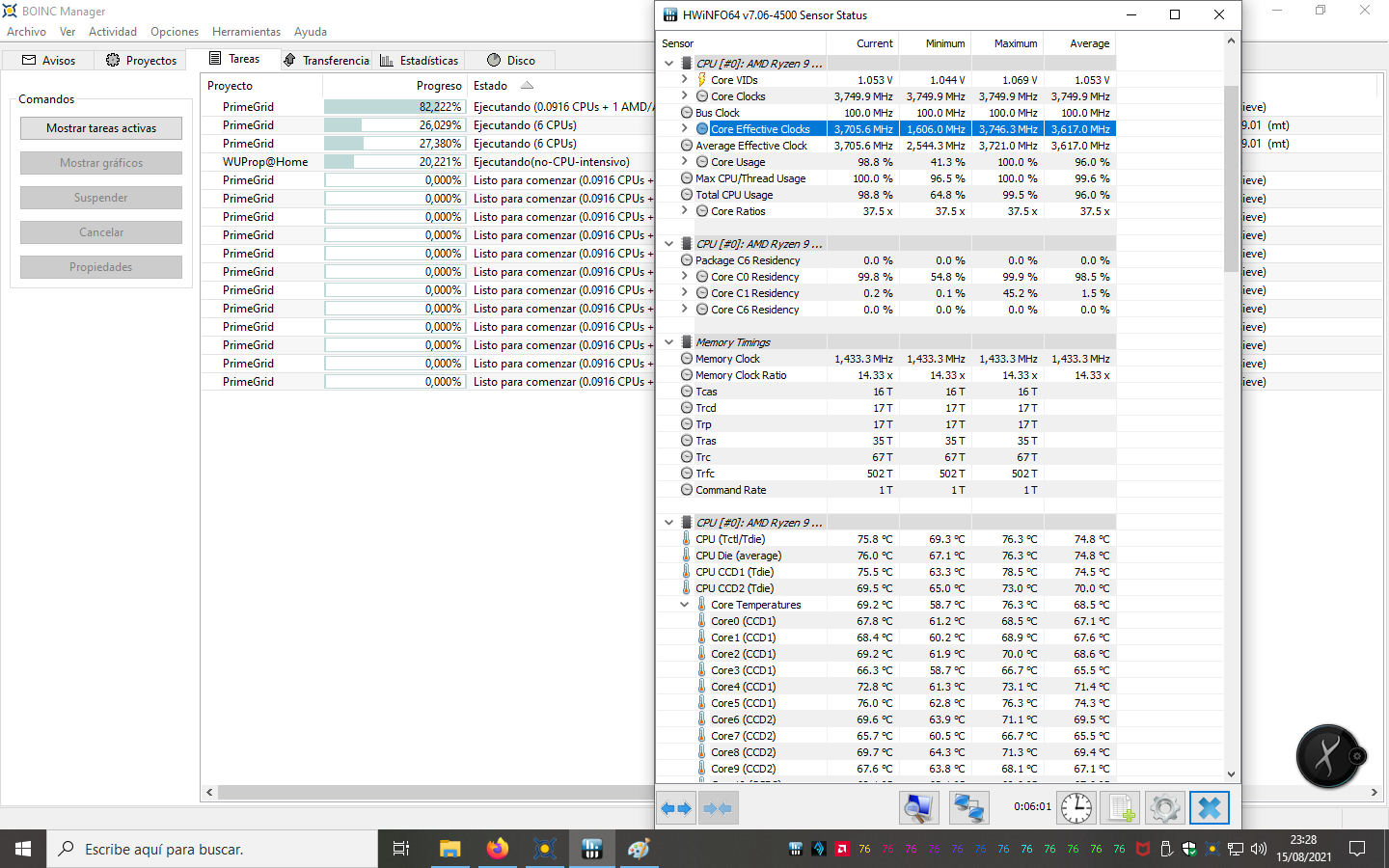The width and height of the screenshot is (1389, 868).
Task: Collapse the Memory Timings group
Action: click(669, 342)
